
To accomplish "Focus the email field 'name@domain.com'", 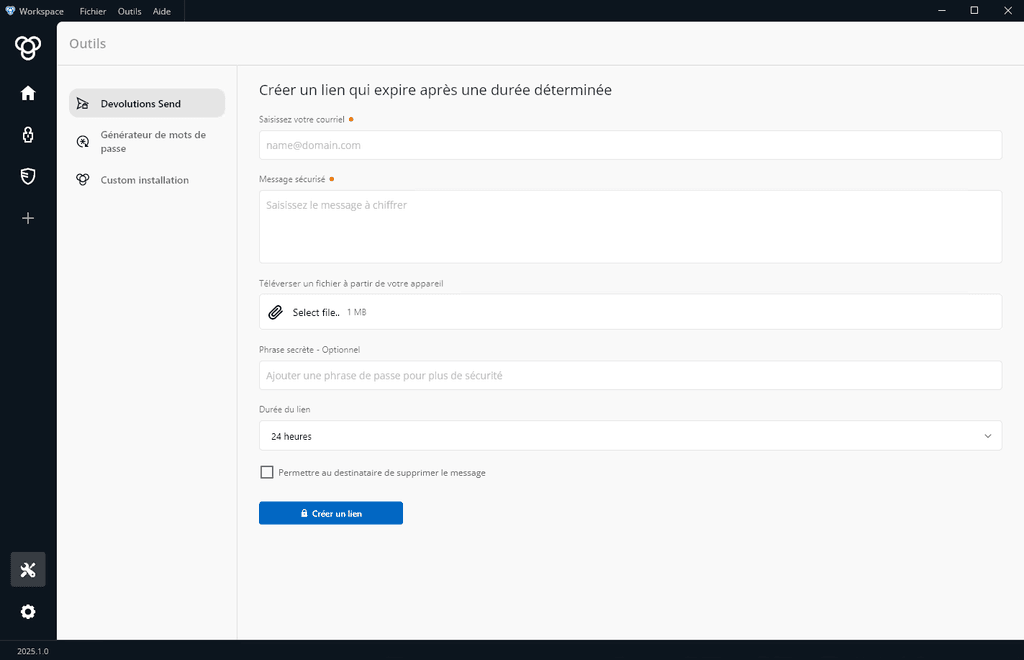I will coord(630,145).
